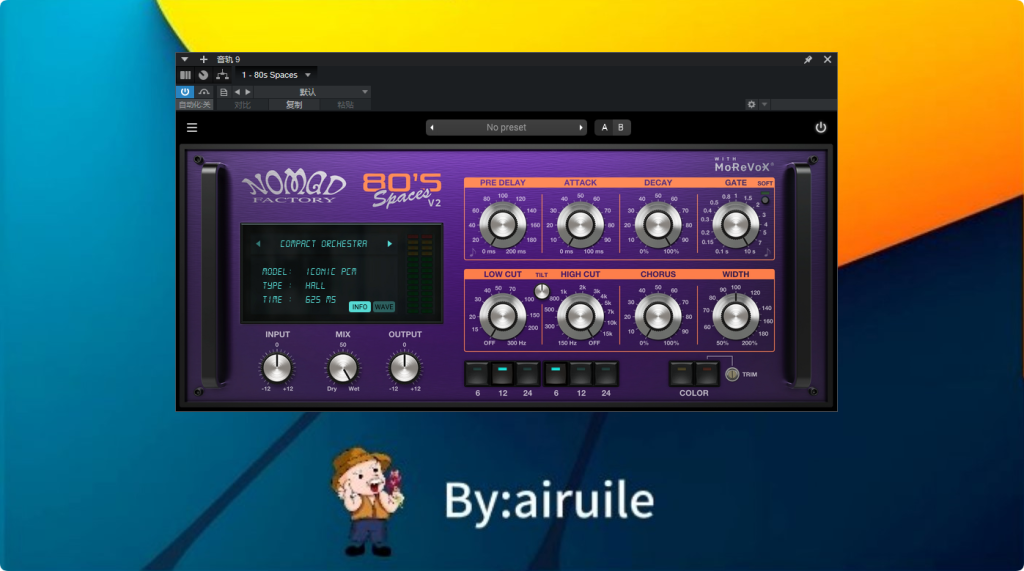Open the No preset selector
Image resolution: width=1024 pixels, height=571 pixels.
[506, 127]
